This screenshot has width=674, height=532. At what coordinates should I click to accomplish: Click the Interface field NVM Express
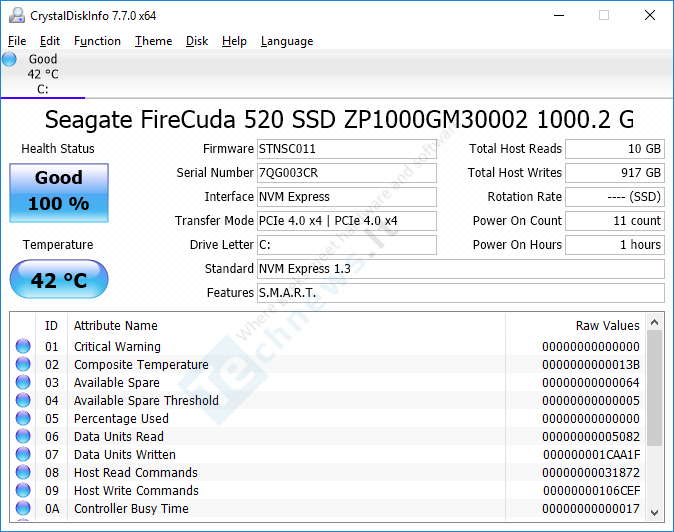coord(346,197)
